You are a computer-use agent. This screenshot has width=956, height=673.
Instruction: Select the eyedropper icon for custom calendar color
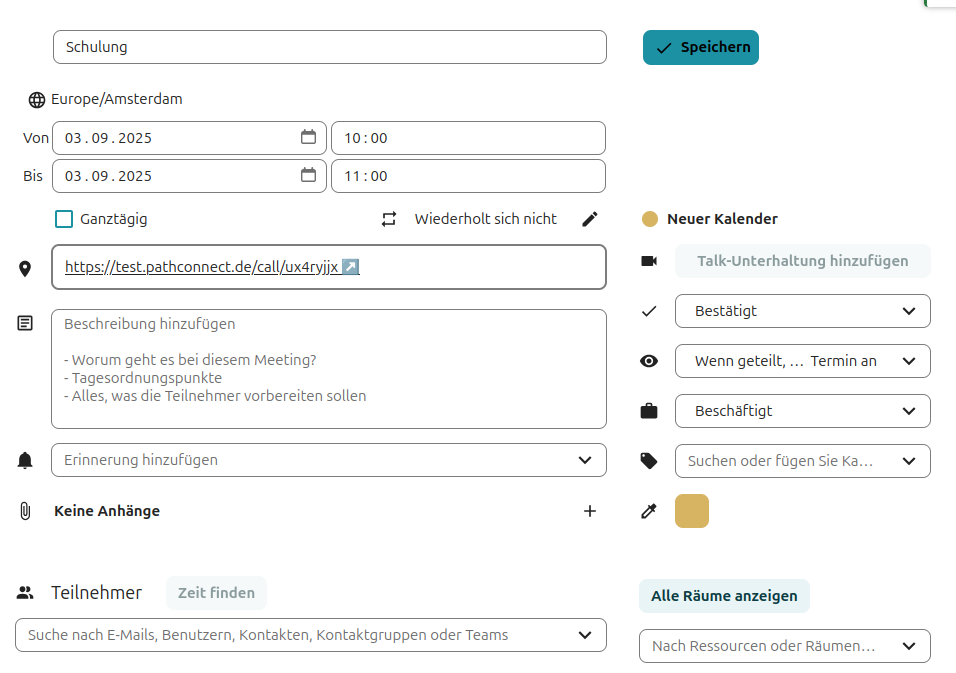coord(649,510)
